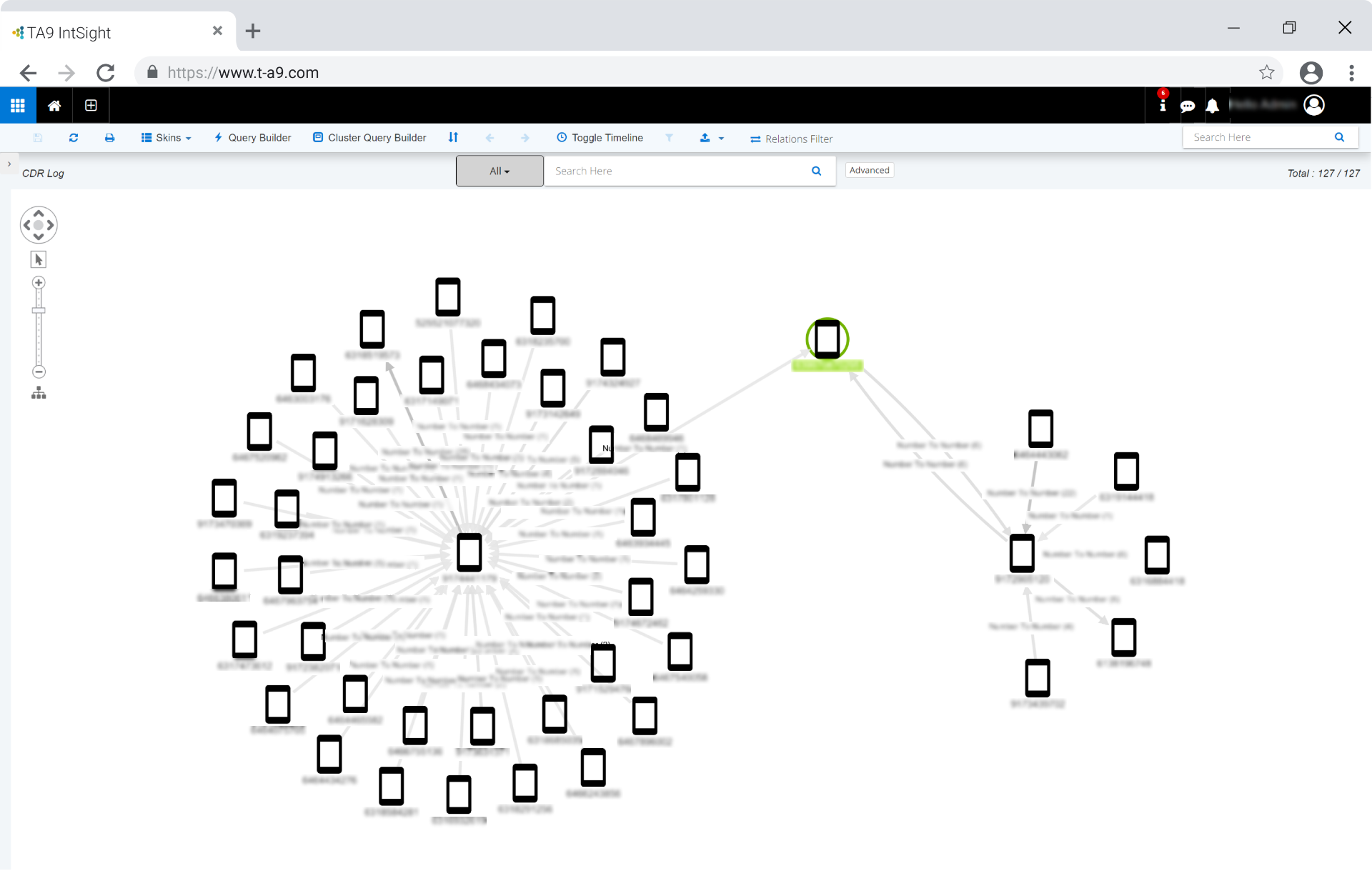Open the apps grid menu icon
This screenshot has height=871, width=1372.
pyautogui.click(x=18, y=106)
